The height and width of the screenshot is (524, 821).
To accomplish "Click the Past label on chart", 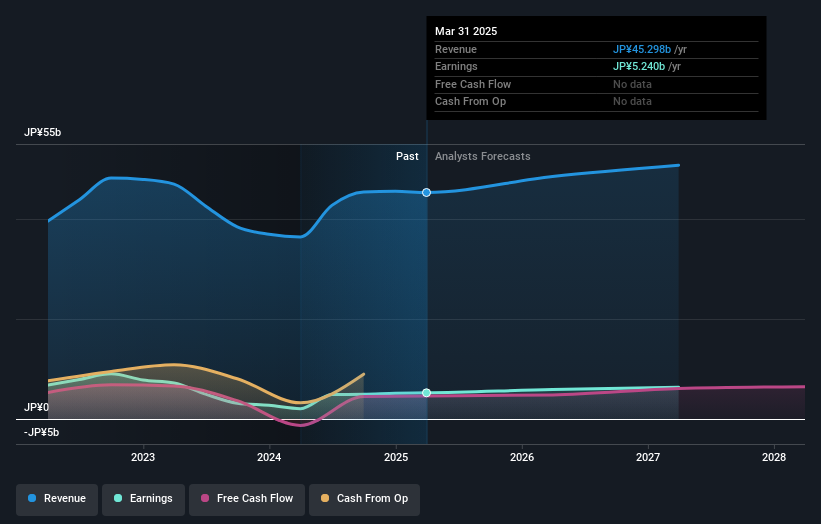I will (407, 157).
